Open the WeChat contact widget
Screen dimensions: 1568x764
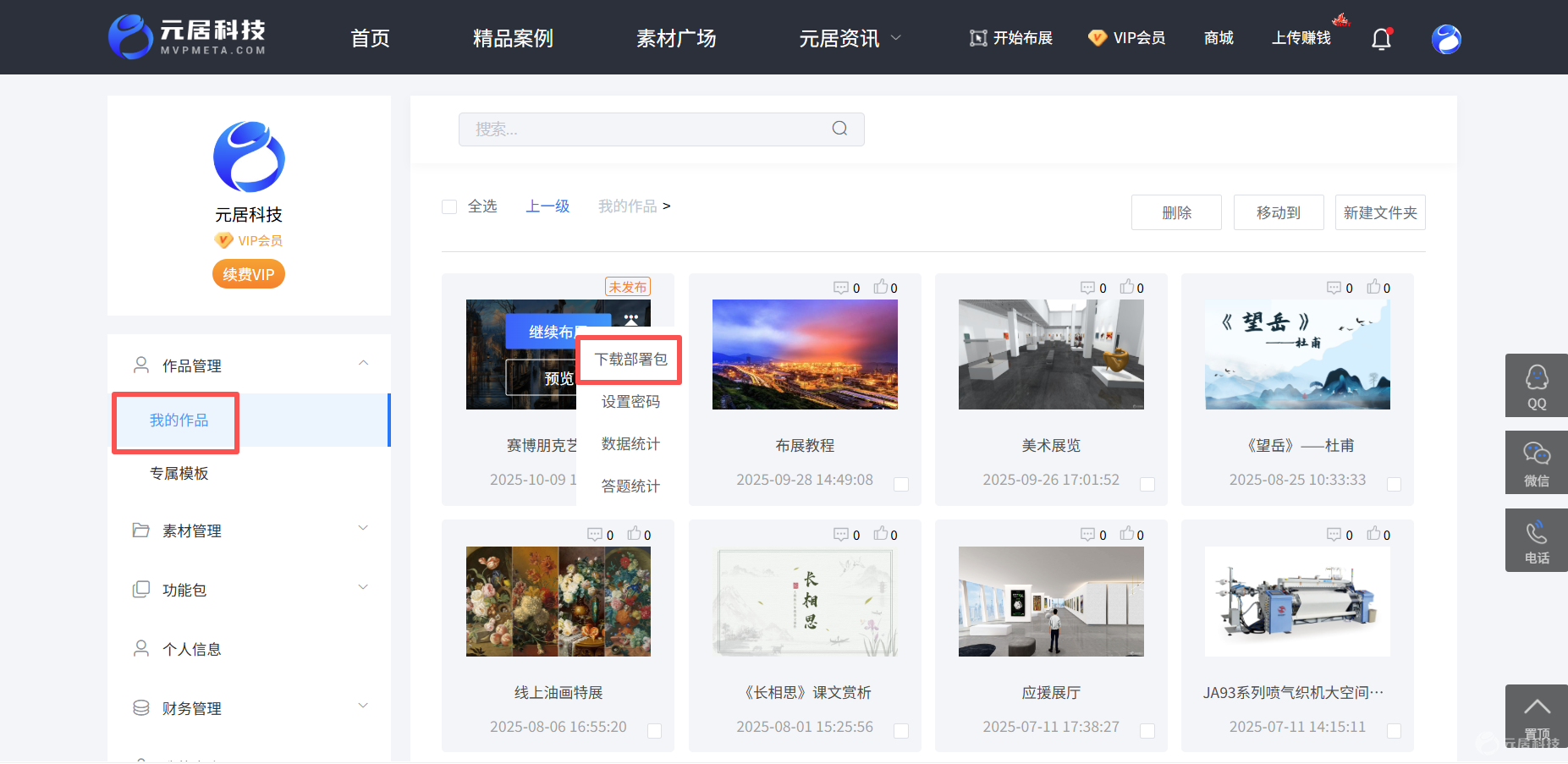tap(1537, 463)
